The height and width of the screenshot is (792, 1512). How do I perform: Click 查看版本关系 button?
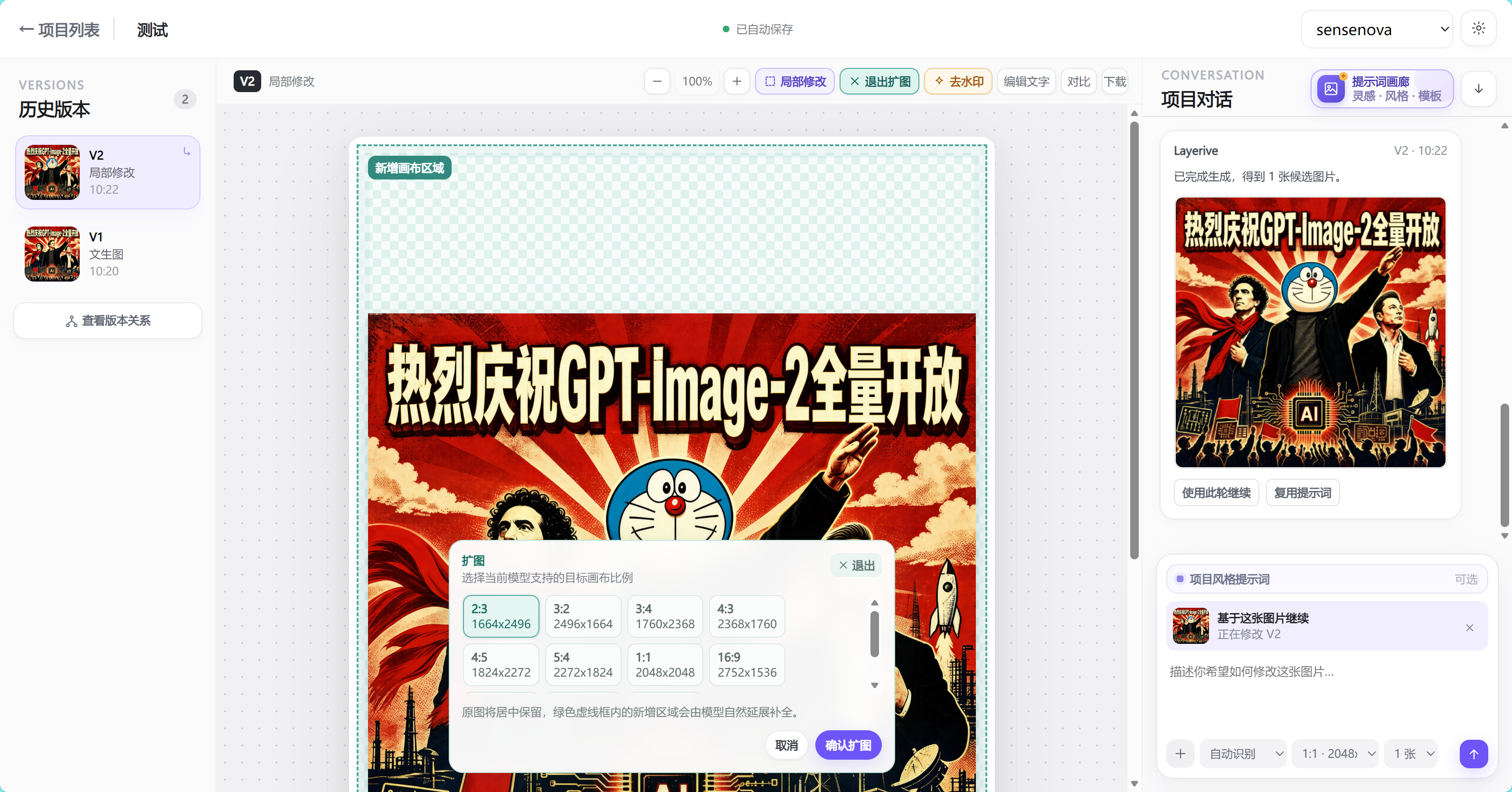(108, 321)
